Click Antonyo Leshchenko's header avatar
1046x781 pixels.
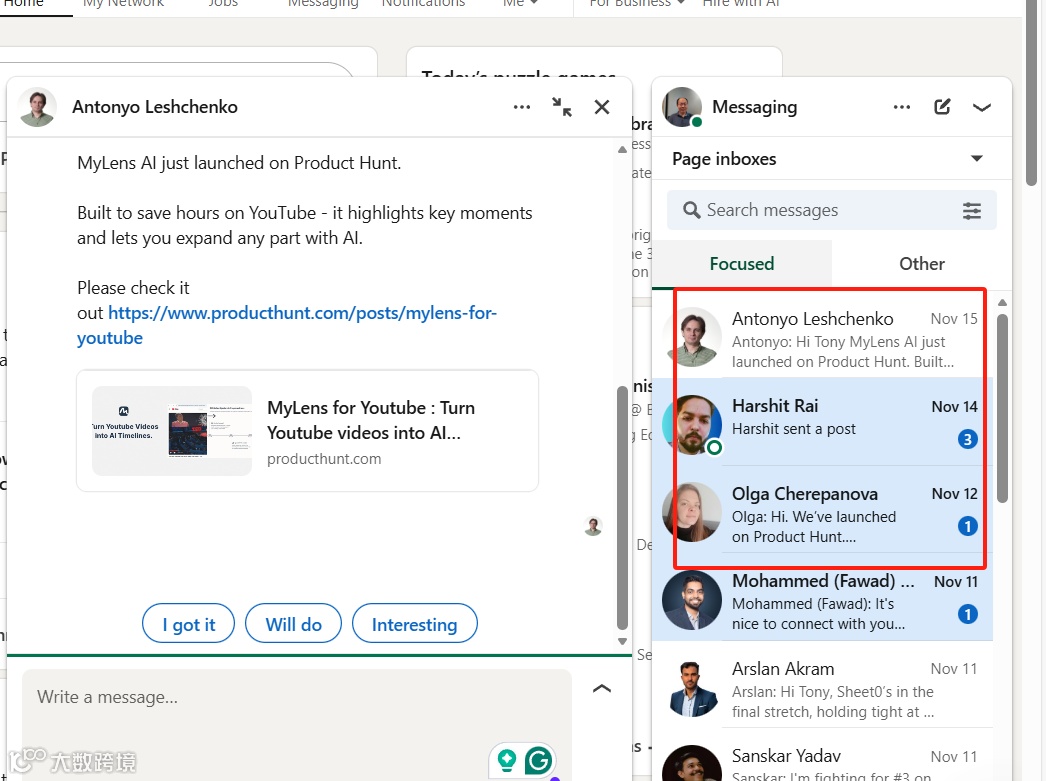(x=37, y=107)
